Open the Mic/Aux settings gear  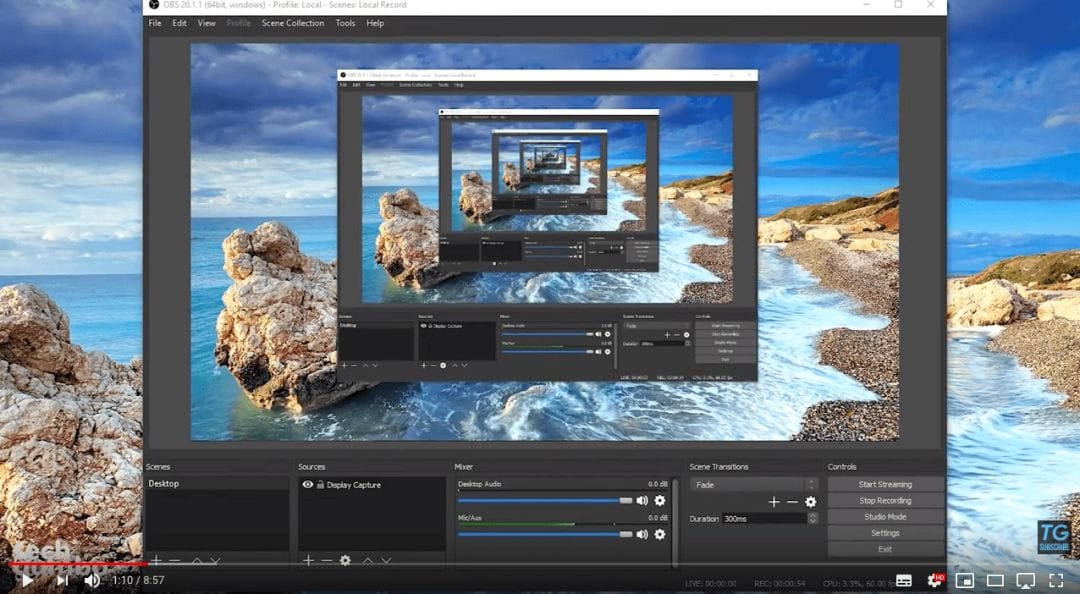tap(660, 534)
